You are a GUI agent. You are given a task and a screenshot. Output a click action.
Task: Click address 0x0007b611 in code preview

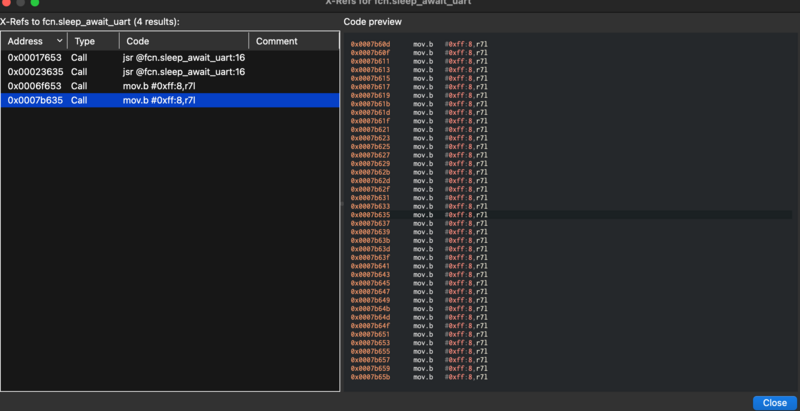pyautogui.click(x=370, y=61)
